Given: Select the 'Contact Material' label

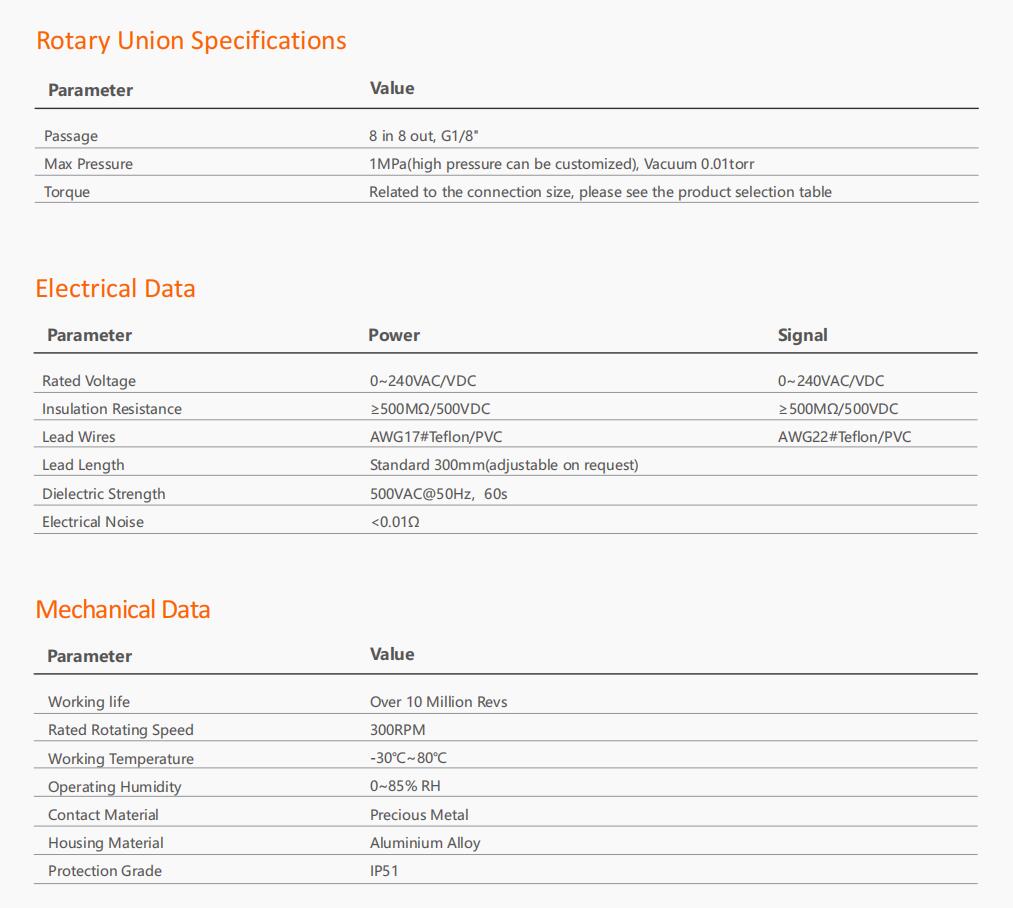Looking at the screenshot, I should 103,815.
